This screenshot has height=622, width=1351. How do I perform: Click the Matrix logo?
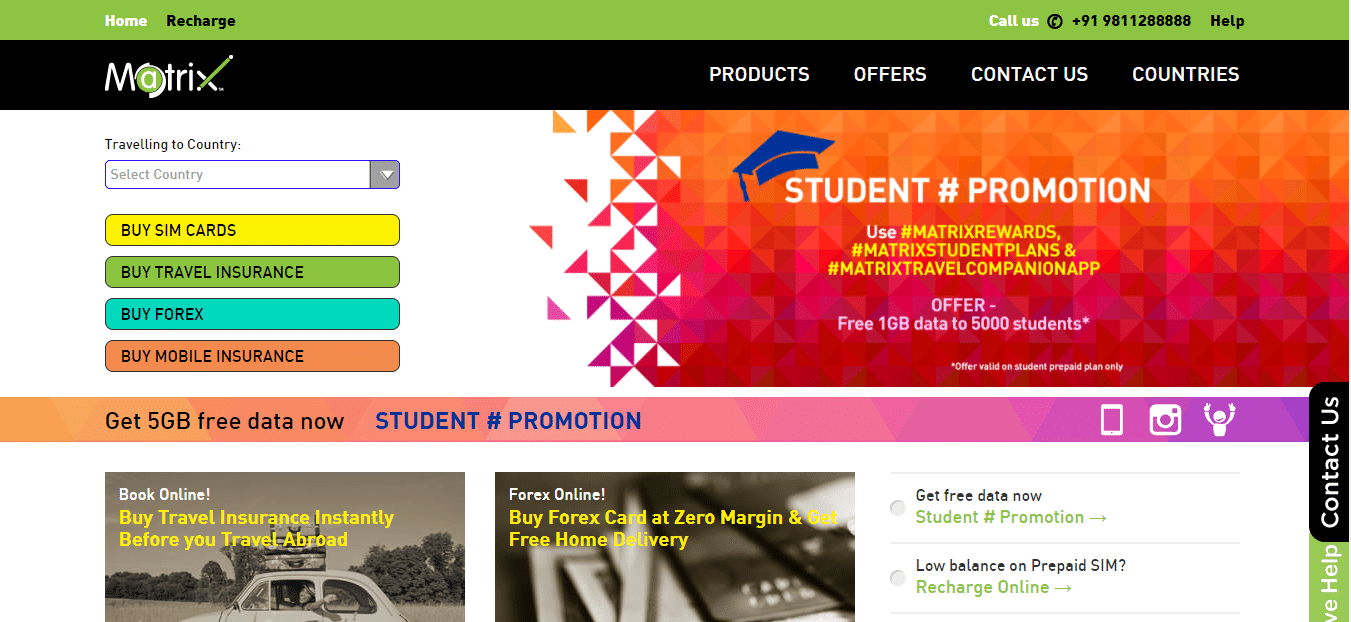[169, 76]
